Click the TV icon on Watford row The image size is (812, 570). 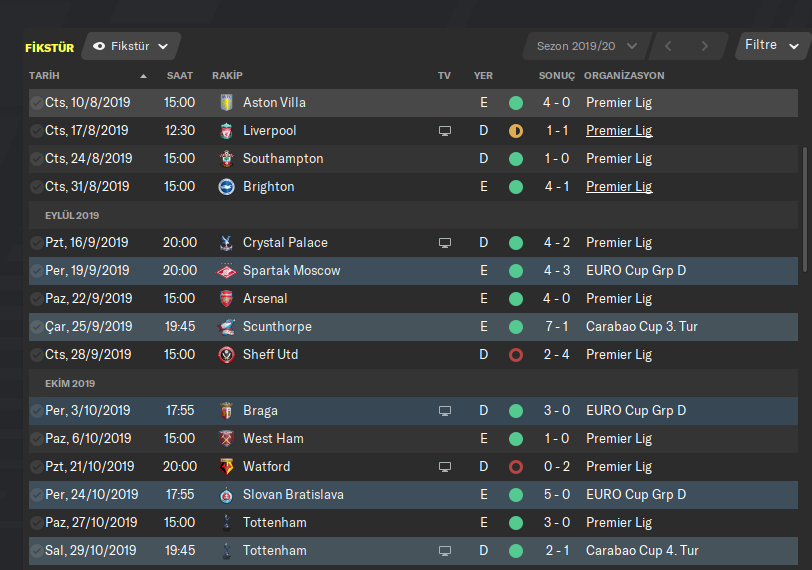click(x=445, y=467)
